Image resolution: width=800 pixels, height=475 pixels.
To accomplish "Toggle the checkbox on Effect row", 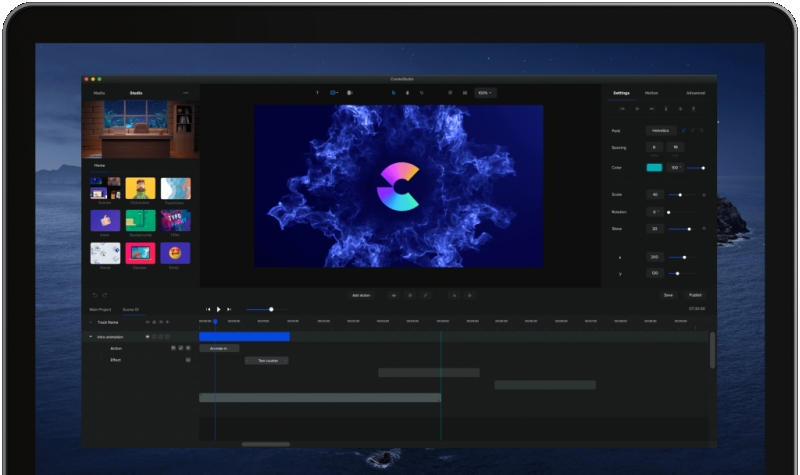I will pyautogui.click(x=187, y=359).
